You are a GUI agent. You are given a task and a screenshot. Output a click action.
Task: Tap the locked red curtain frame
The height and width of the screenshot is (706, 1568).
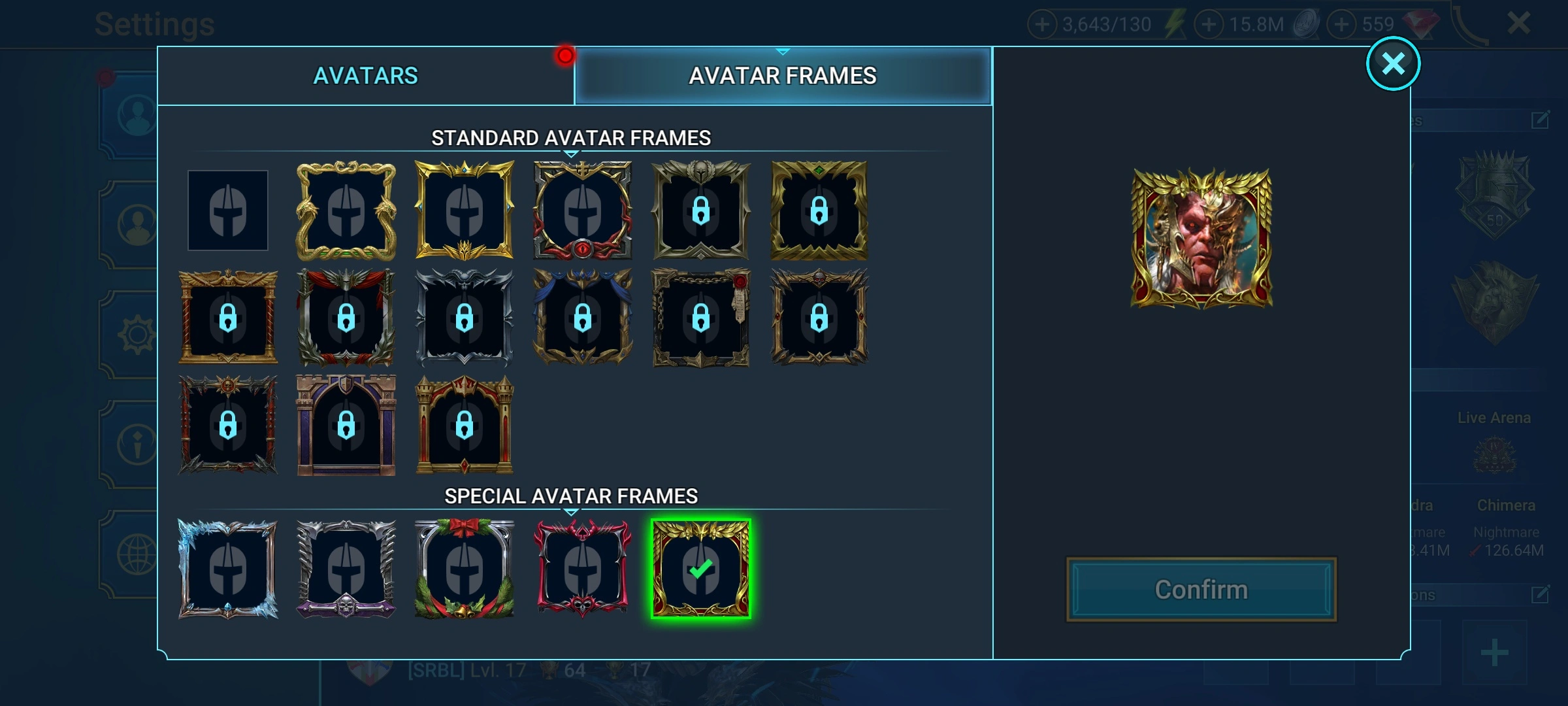pos(346,318)
